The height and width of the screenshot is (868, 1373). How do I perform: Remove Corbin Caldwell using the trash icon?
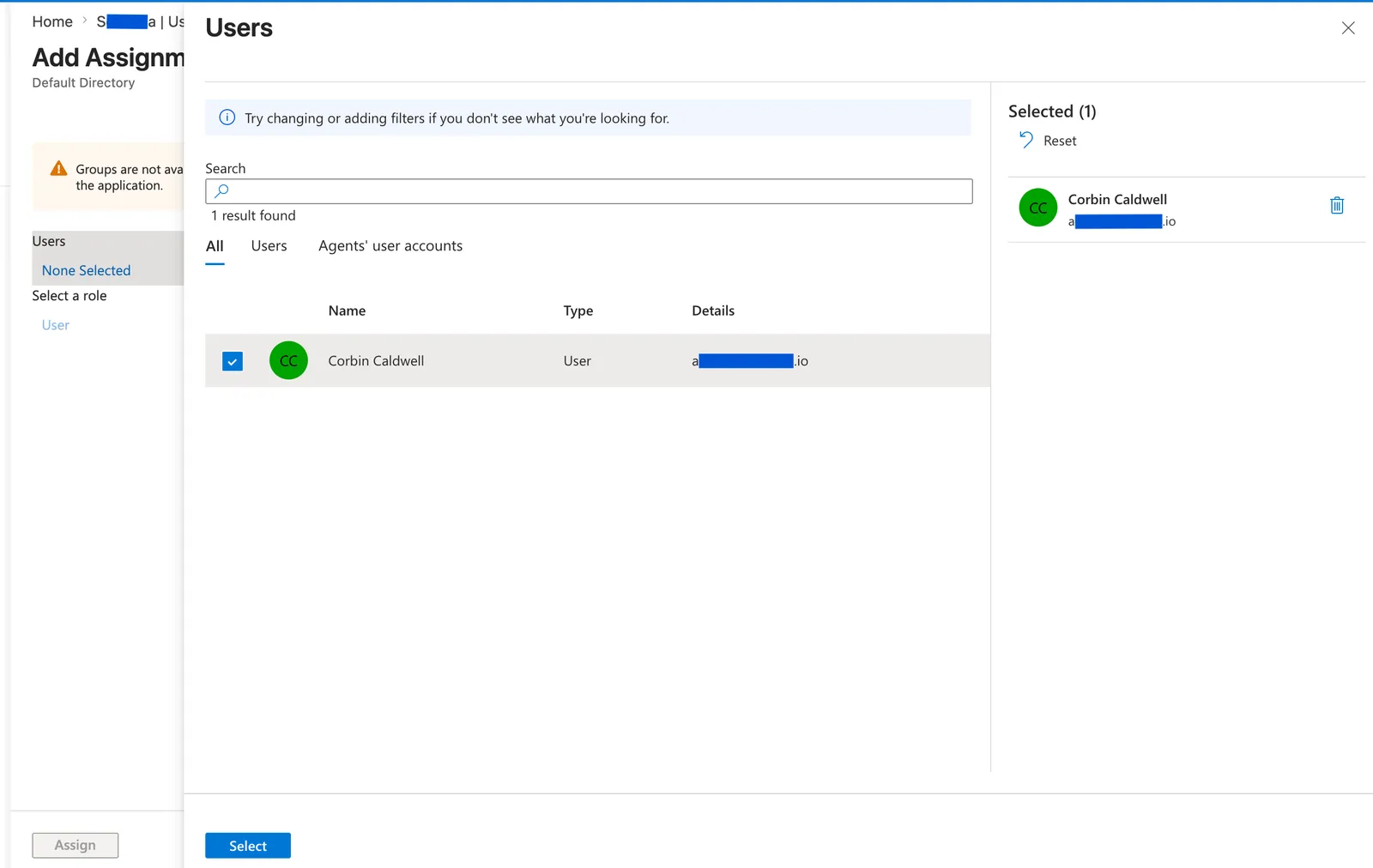[1337, 205]
